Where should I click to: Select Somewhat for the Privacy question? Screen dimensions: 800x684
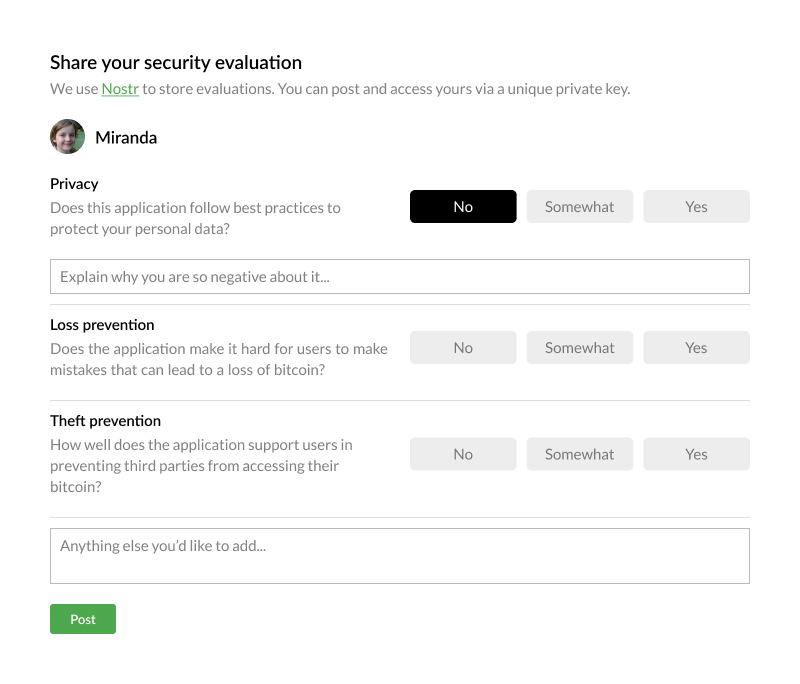click(x=579, y=206)
